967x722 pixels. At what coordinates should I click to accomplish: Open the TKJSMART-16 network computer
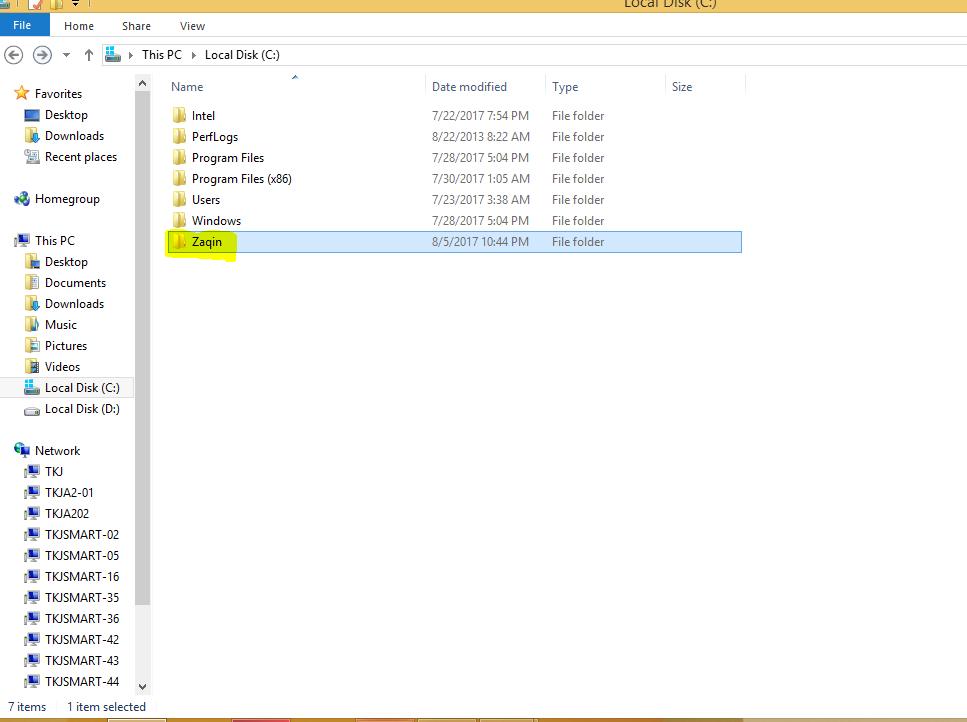click(x=81, y=576)
